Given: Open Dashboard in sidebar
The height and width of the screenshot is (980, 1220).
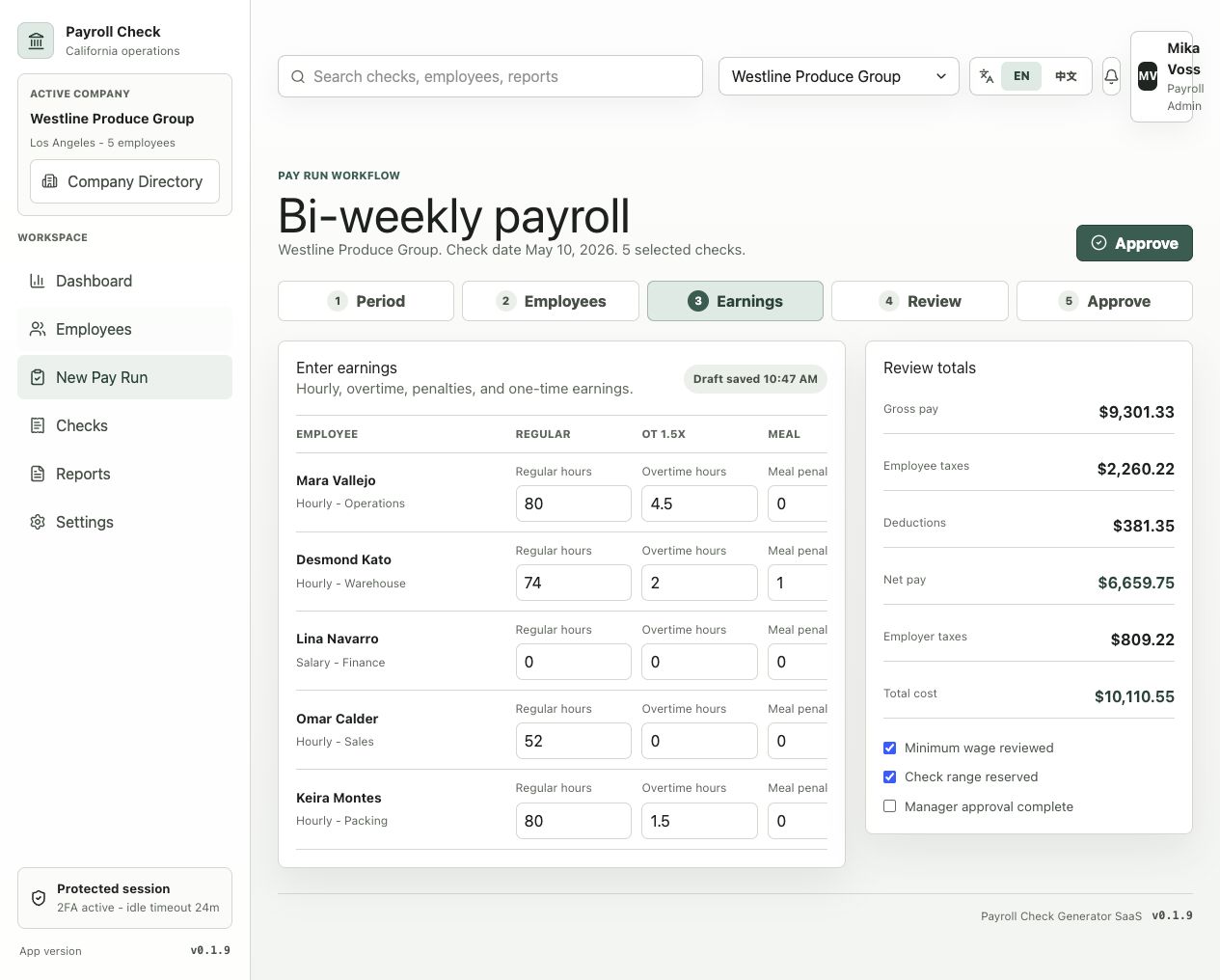Looking at the screenshot, I should click(x=124, y=281).
